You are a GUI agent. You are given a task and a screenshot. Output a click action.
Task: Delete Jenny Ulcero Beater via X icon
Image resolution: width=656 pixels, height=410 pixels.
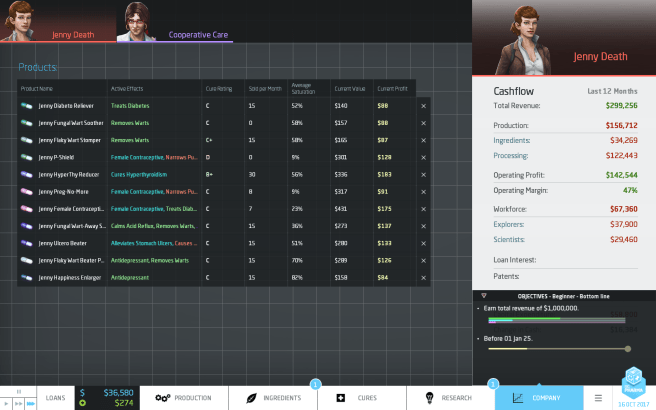click(423, 243)
